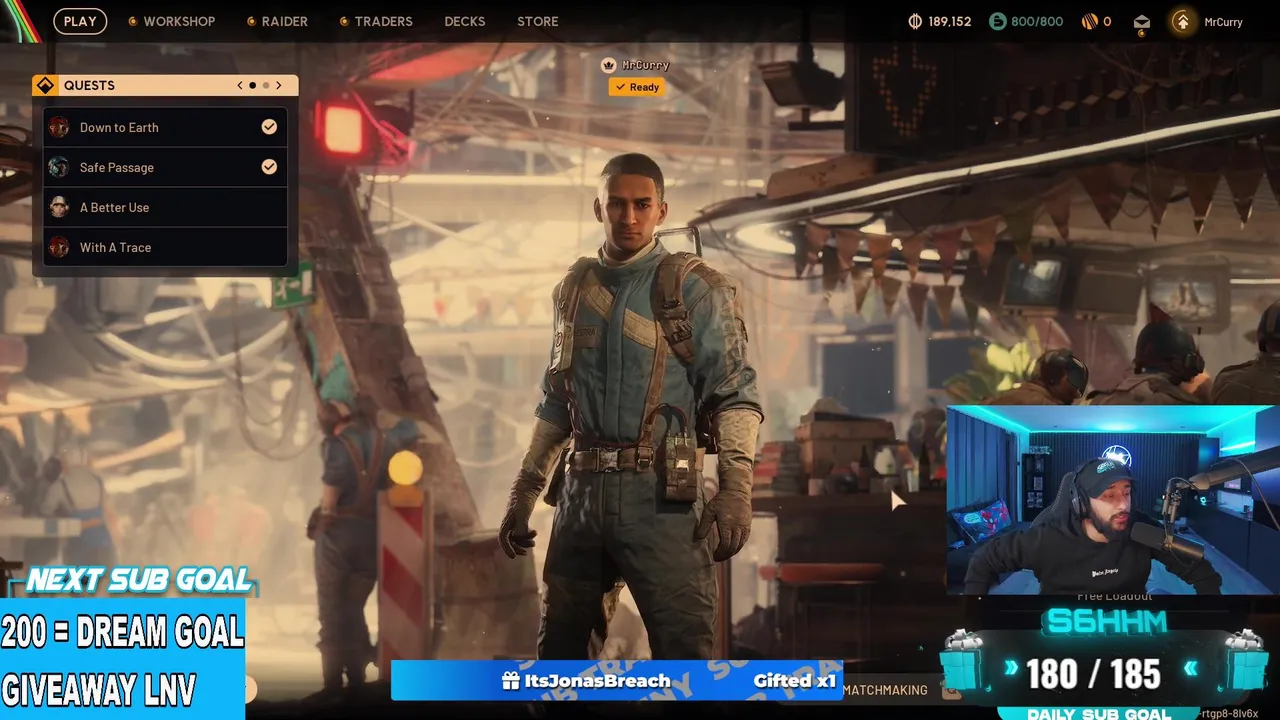1280x720 pixels.
Task: Click the DAILY SUB GOAL label
Action: (1099, 714)
